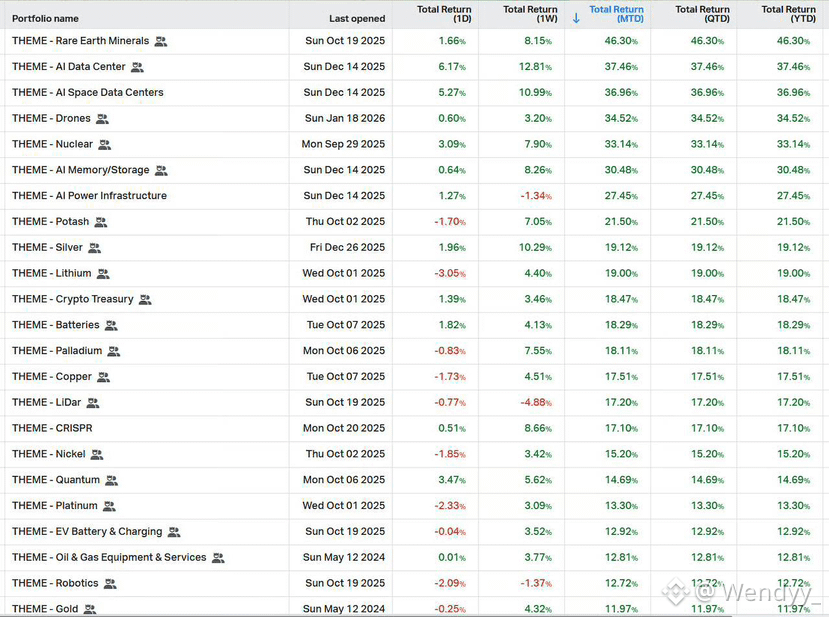This screenshot has width=829, height=617.
Task: Sort by Portfolio name column header
Action: click(x=45, y=19)
